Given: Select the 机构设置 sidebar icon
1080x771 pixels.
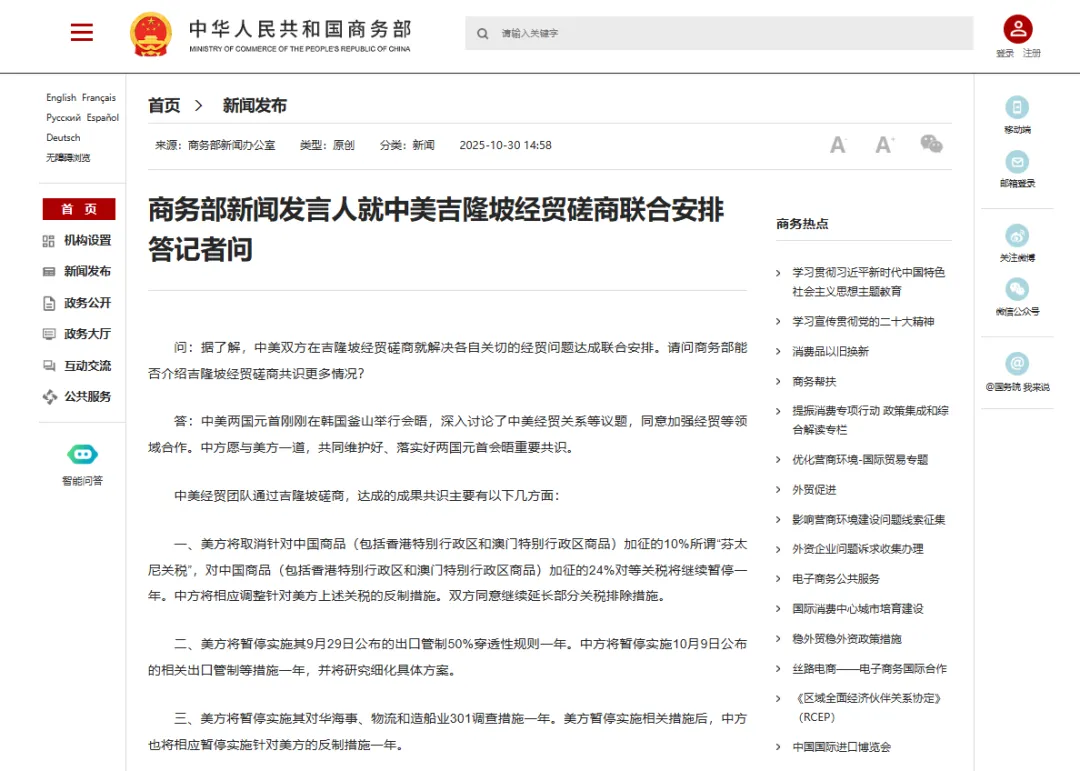Looking at the screenshot, I should 47,240.
